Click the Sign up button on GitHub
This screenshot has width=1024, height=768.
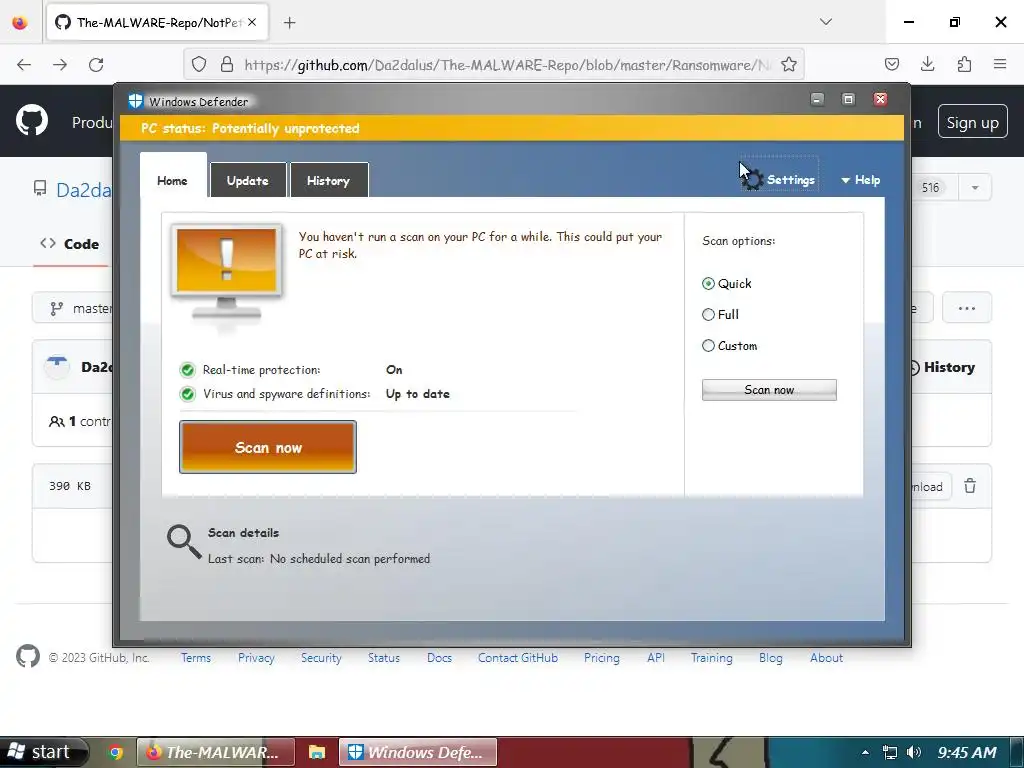pyautogui.click(x=972, y=122)
